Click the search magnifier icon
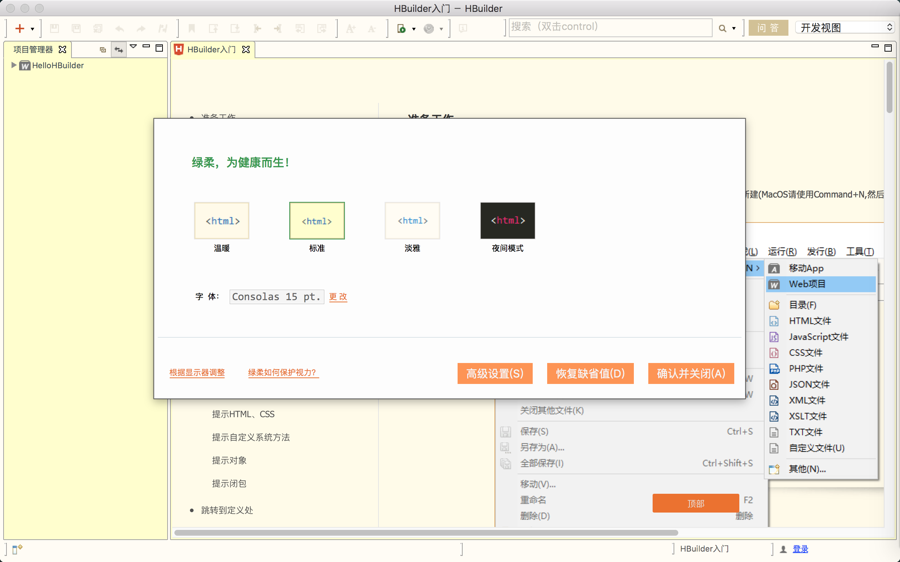This screenshot has width=900, height=562. (722, 28)
